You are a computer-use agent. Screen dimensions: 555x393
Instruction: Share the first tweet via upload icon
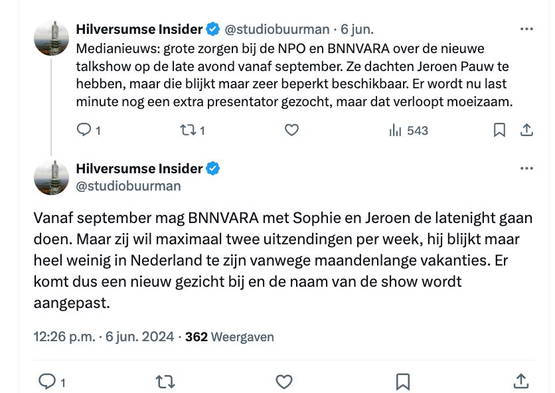tap(527, 130)
